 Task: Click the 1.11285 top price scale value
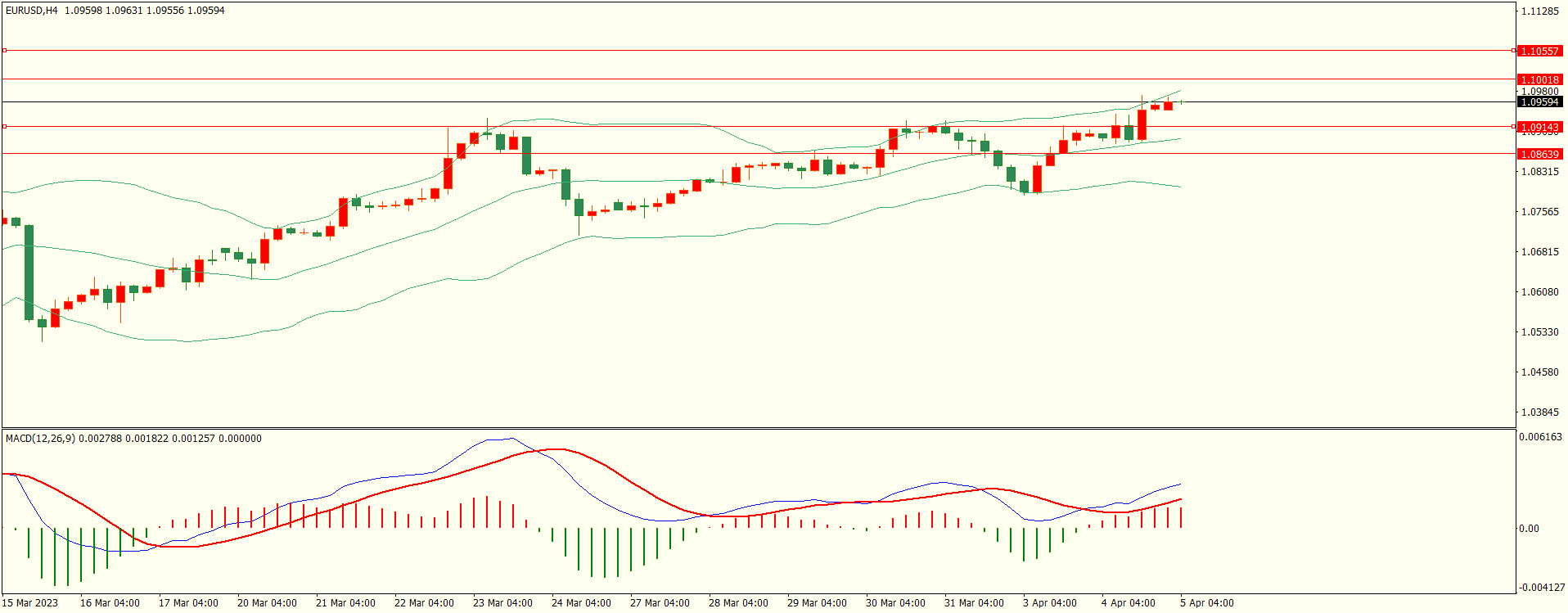1539,11
